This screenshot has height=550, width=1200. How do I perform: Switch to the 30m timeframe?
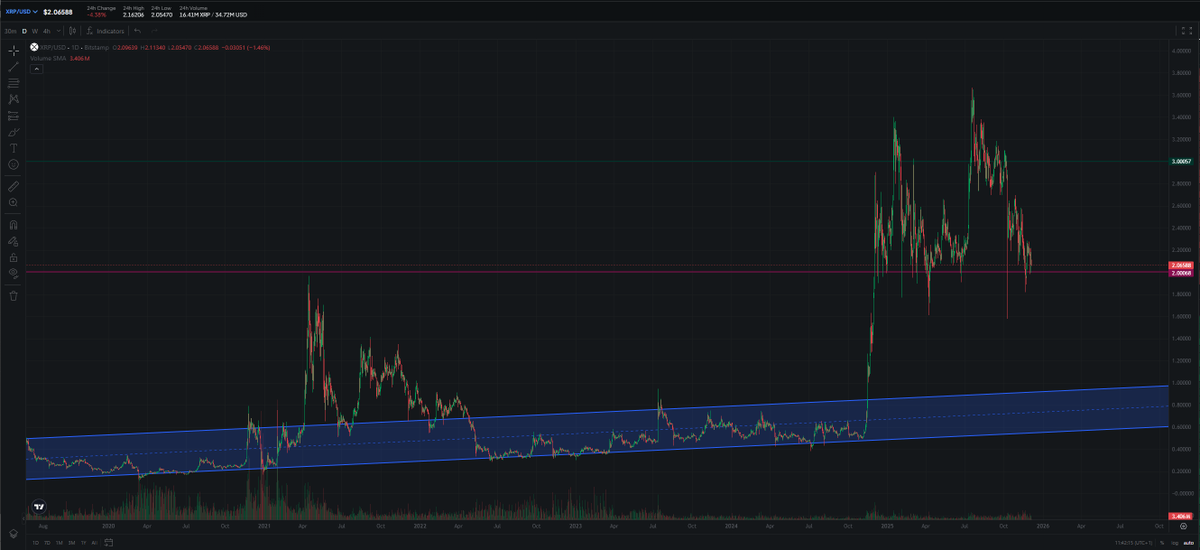[x=10, y=31]
